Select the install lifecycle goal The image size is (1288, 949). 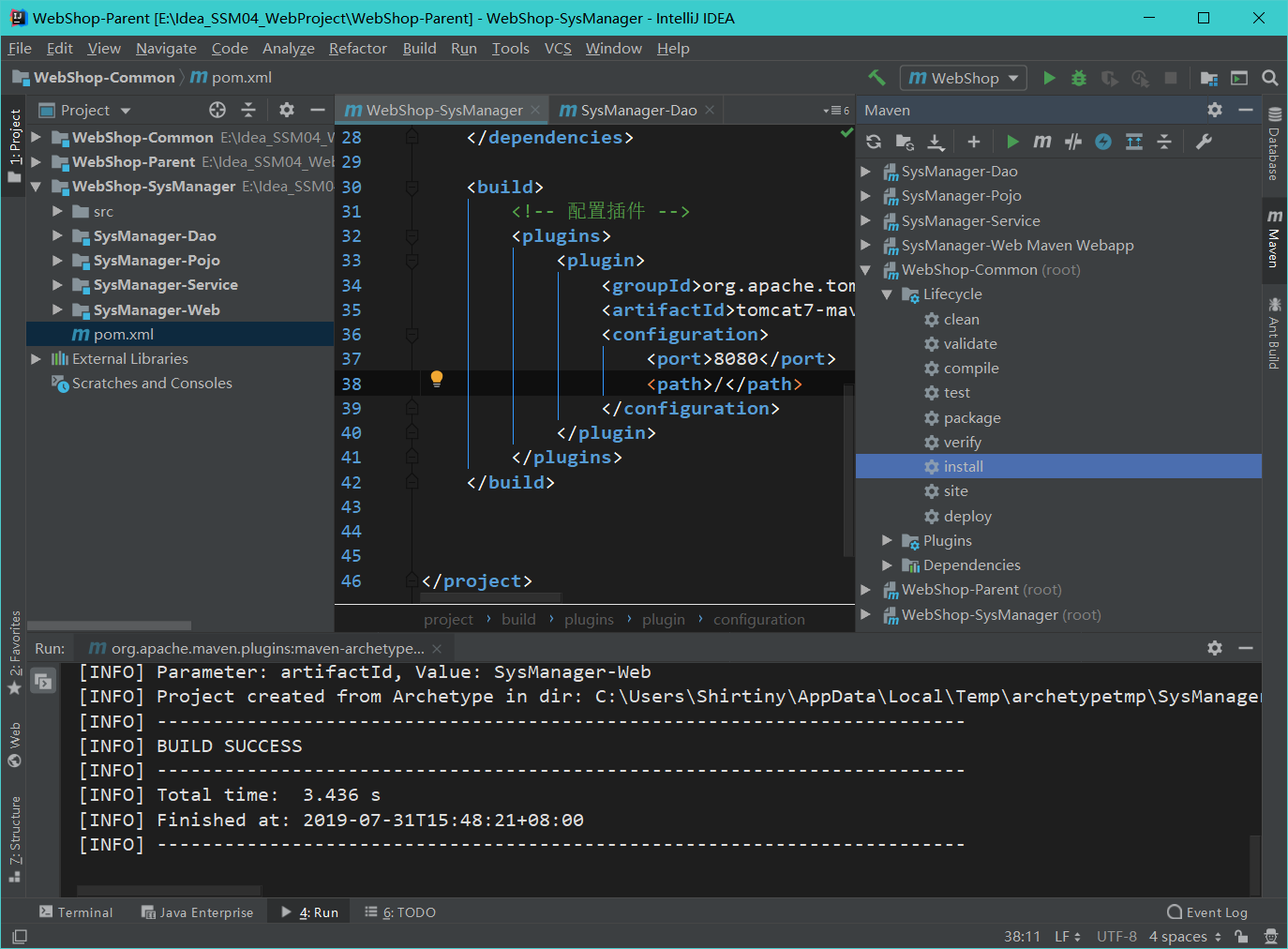click(x=1058, y=466)
